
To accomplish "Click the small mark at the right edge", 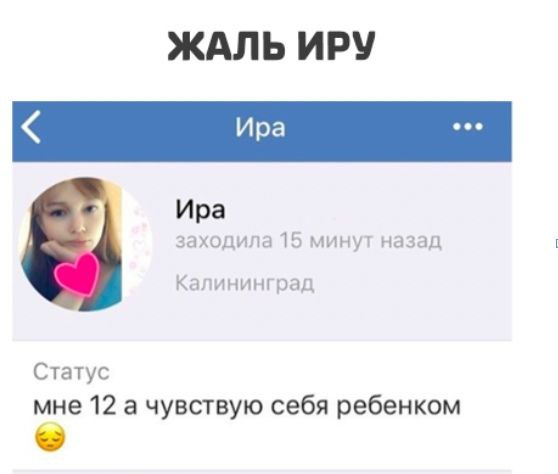I will pyautogui.click(x=556, y=243).
